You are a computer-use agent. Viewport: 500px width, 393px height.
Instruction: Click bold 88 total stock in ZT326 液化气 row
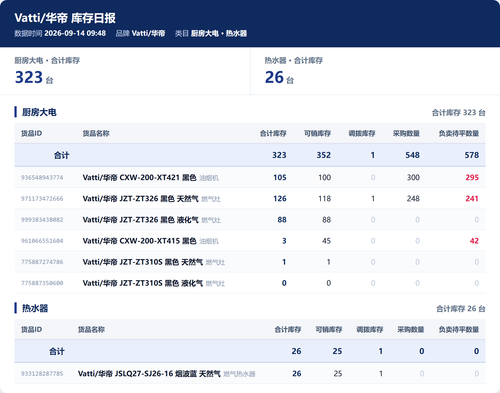click(x=282, y=220)
